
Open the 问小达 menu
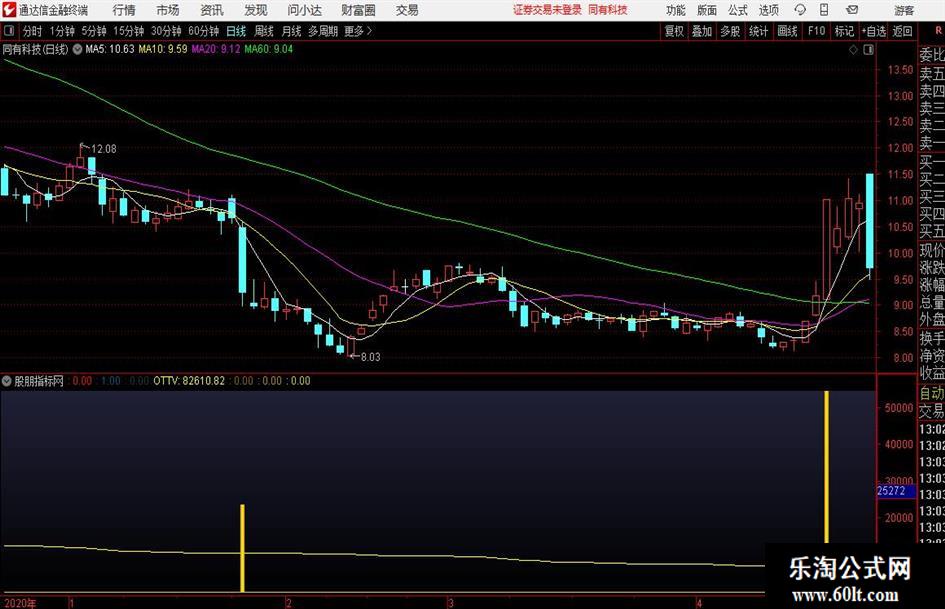(304, 10)
